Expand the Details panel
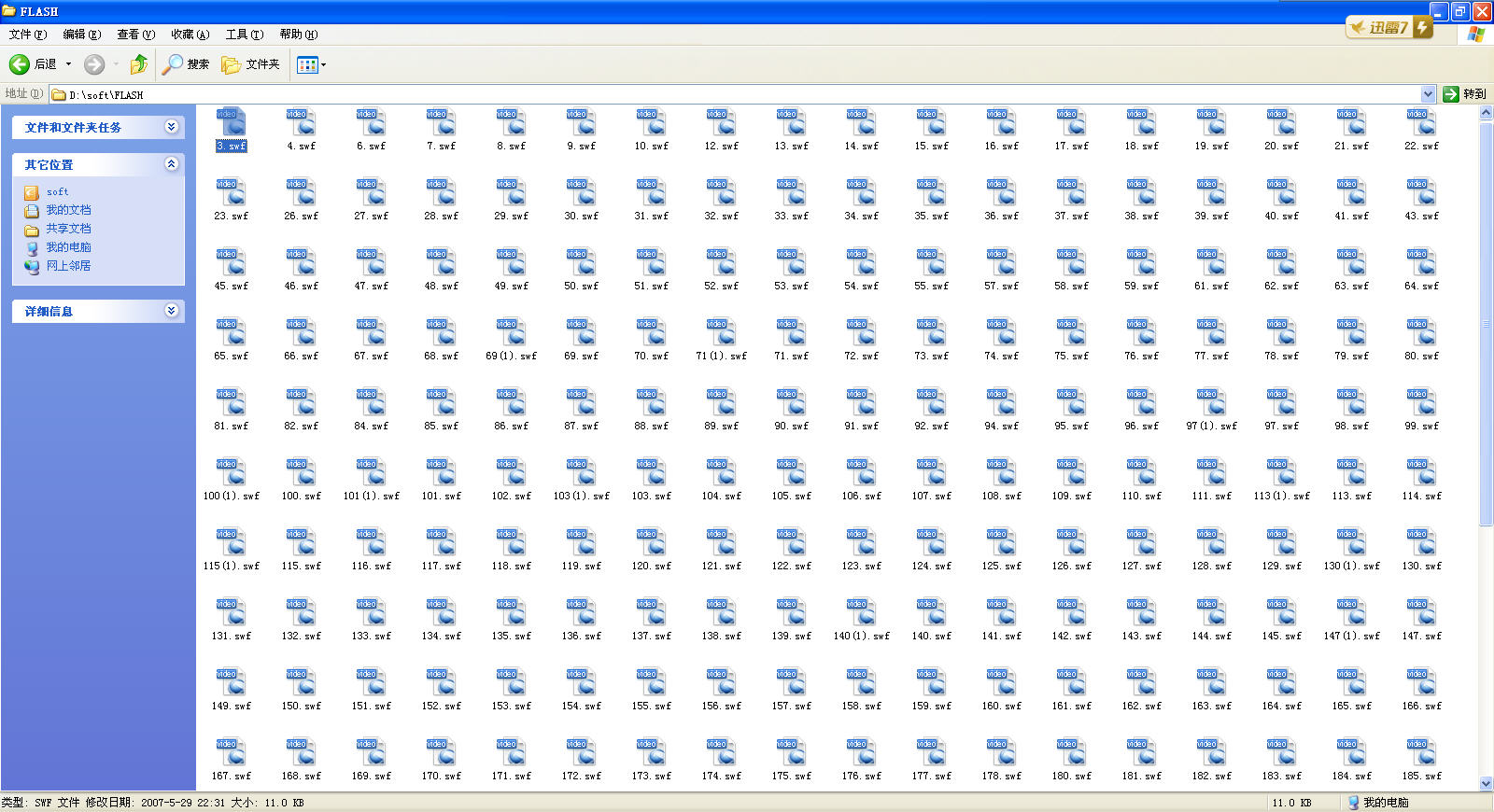The height and width of the screenshot is (812, 1494). pos(171,311)
